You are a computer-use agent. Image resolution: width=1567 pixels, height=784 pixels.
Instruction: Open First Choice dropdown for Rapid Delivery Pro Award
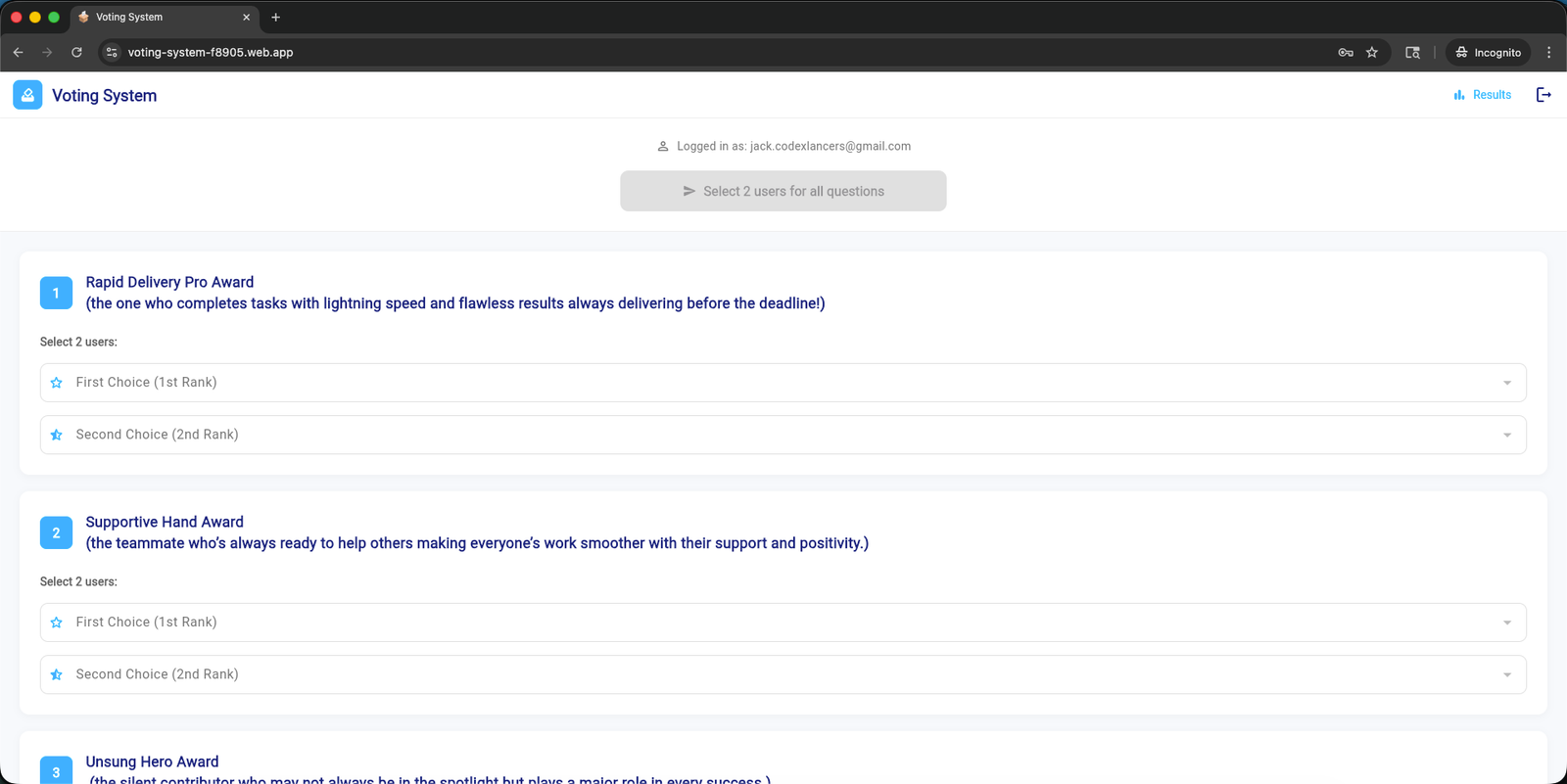pos(783,383)
